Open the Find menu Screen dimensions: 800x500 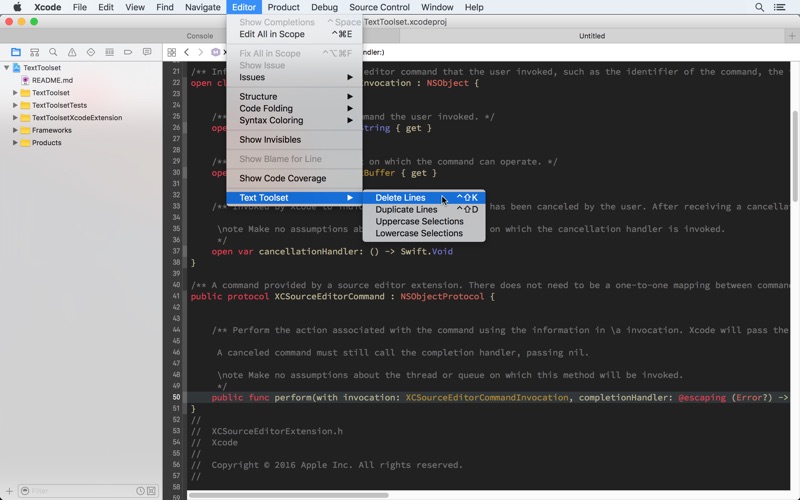point(165,7)
